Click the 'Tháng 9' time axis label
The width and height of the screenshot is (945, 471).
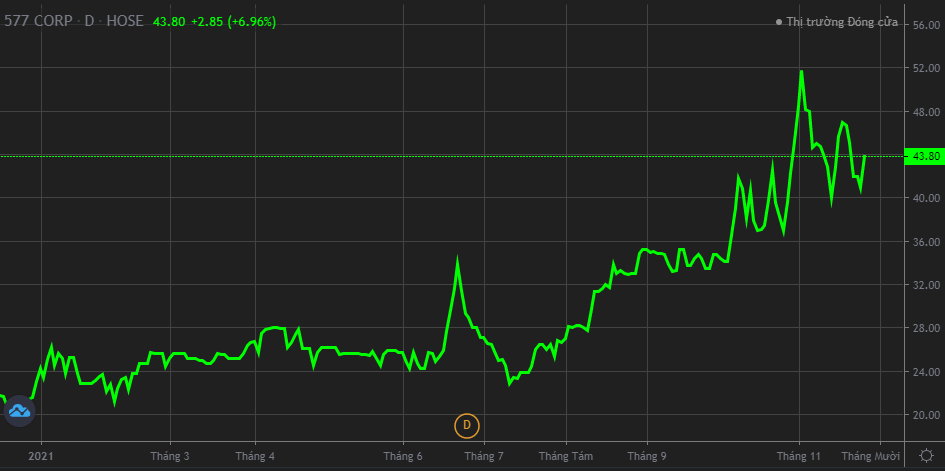click(647, 455)
